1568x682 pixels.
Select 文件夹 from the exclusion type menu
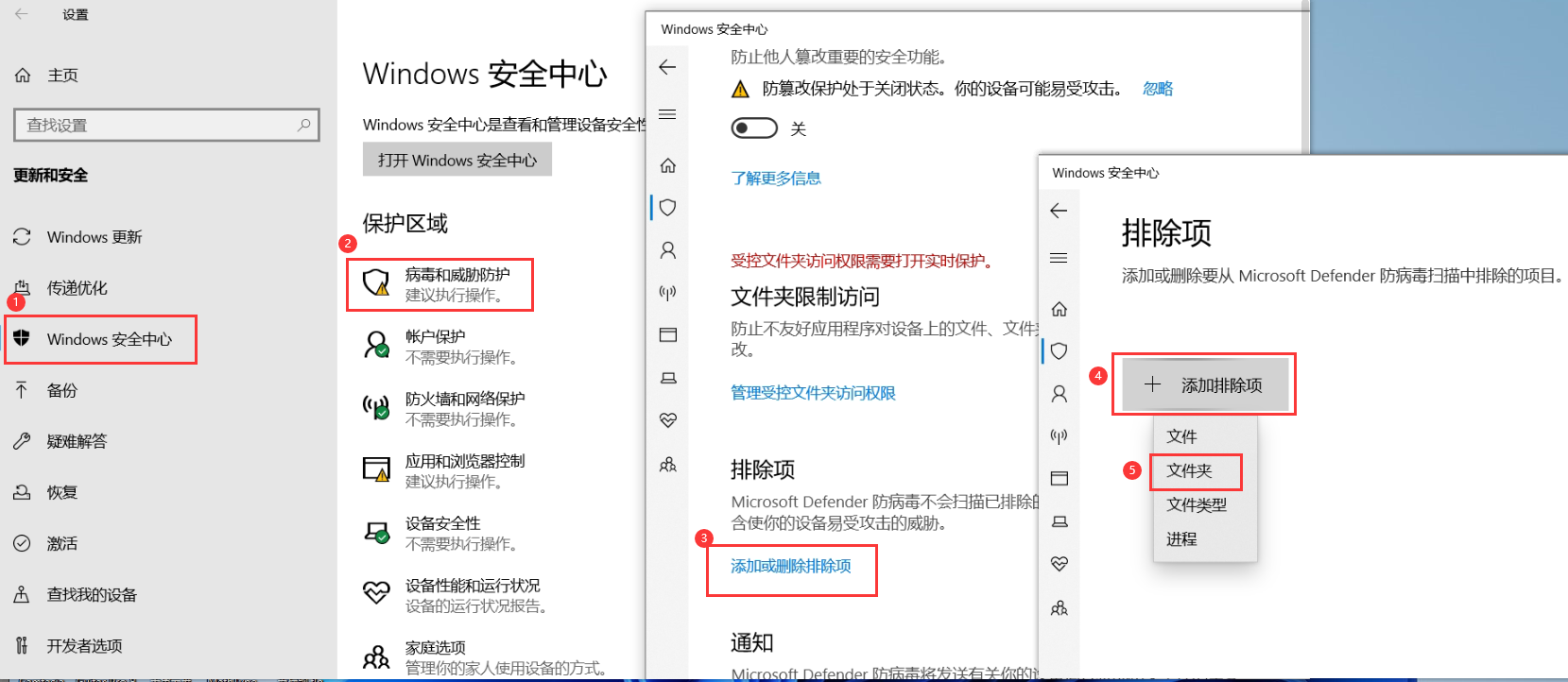point(1189,470)
